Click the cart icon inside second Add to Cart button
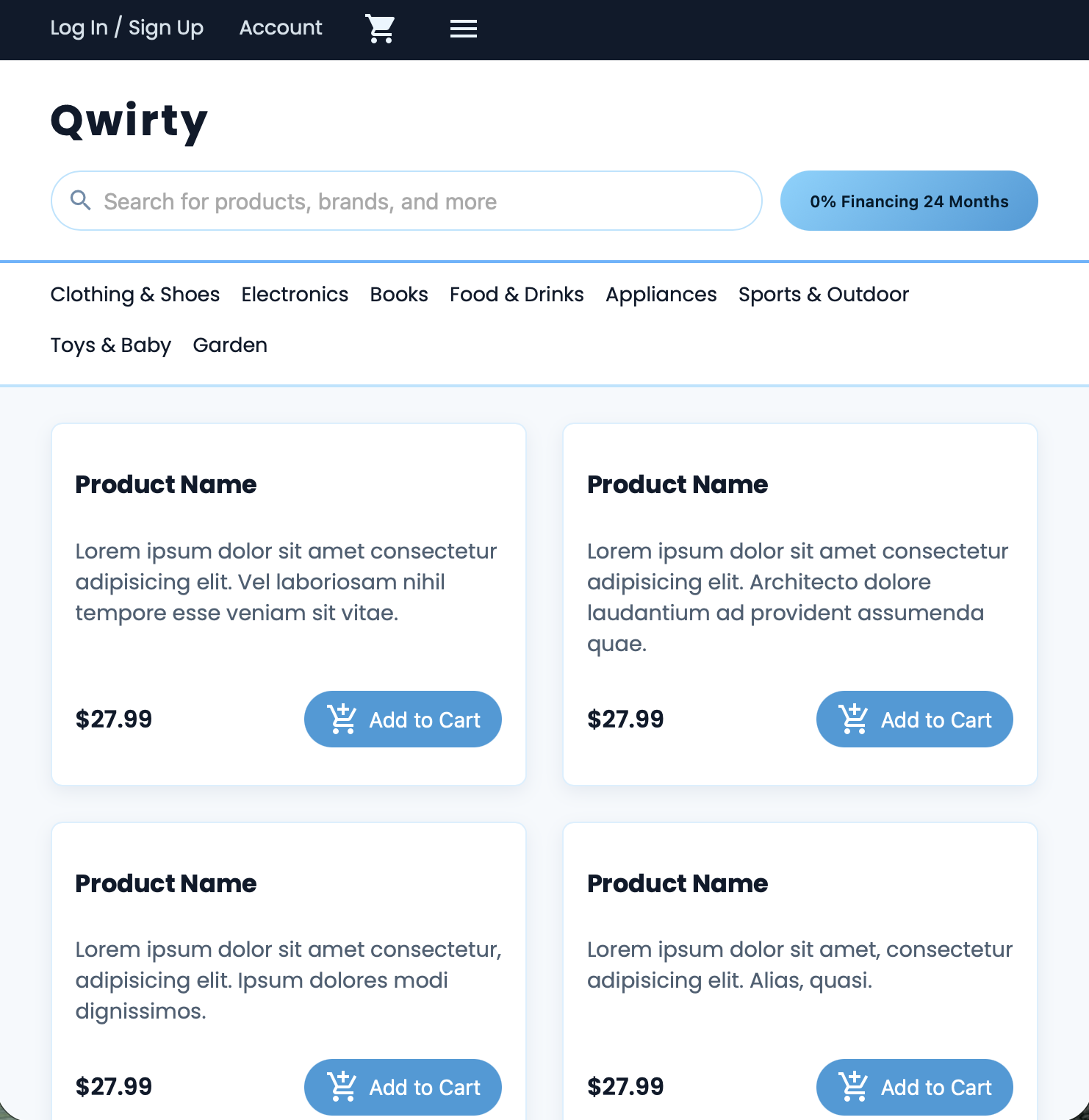The width and height of the screenshot is (1089, 1120). (x=852, y=719)
